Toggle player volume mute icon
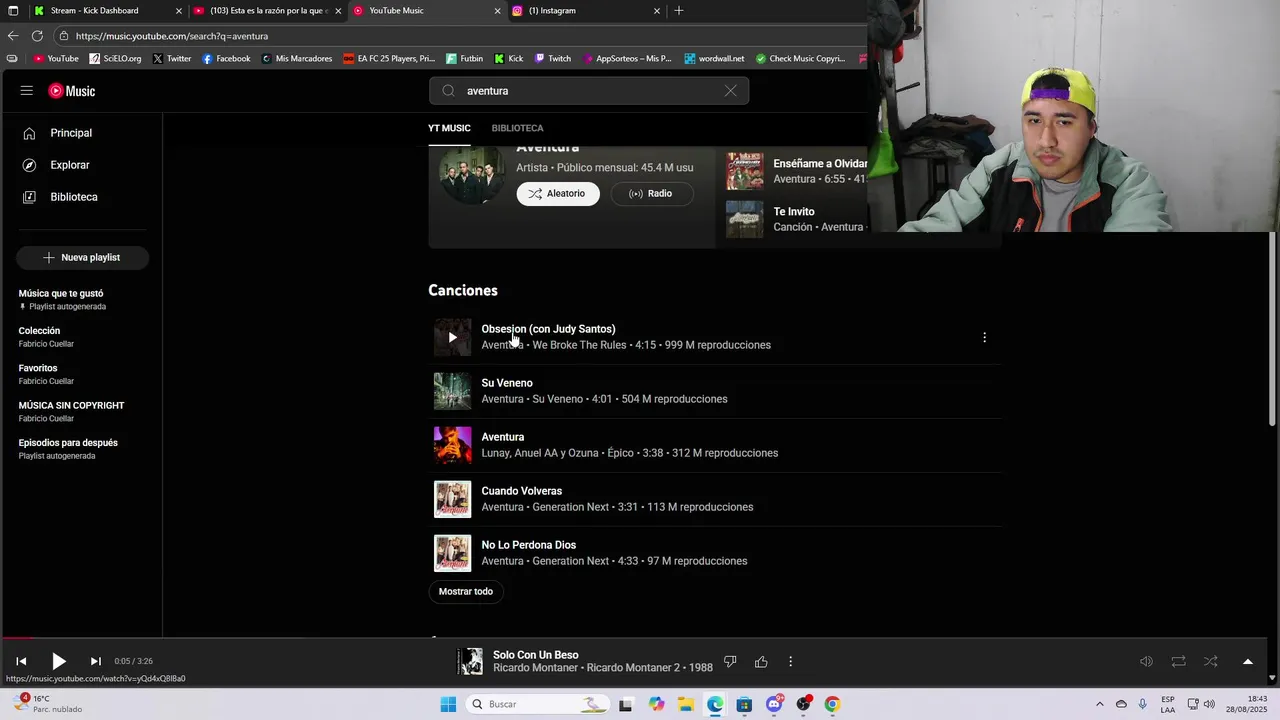Screen dimensions: 1280x720 1146,661
